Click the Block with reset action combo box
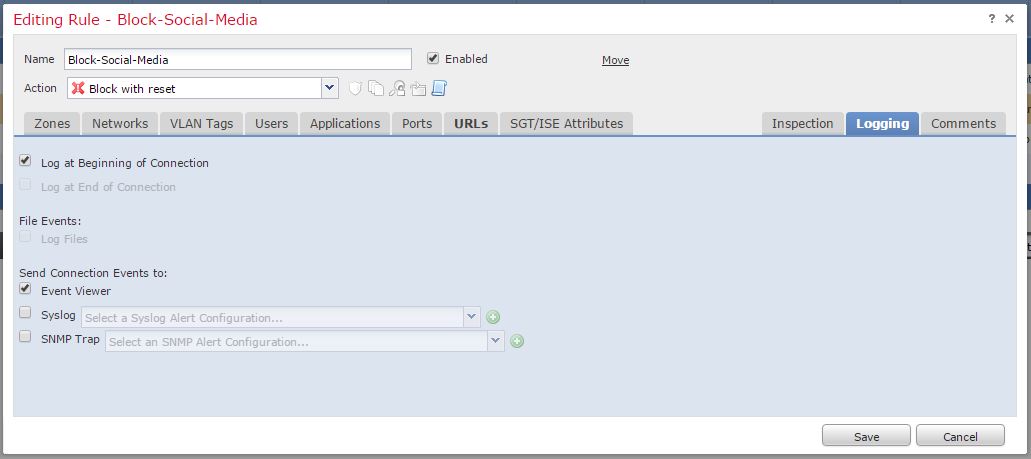 [203, 88]
